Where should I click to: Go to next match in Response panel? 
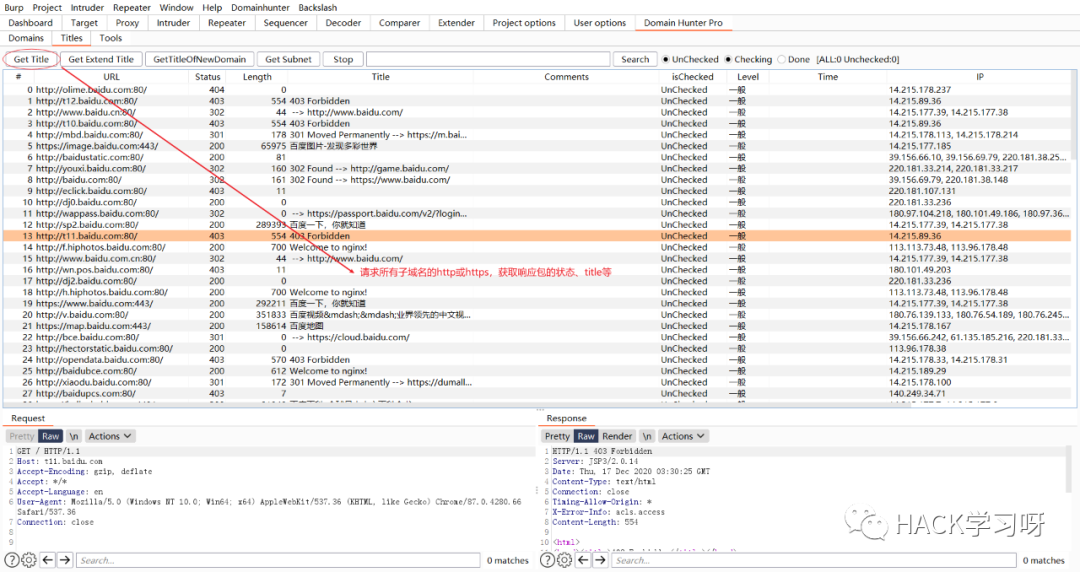point(600,560)
